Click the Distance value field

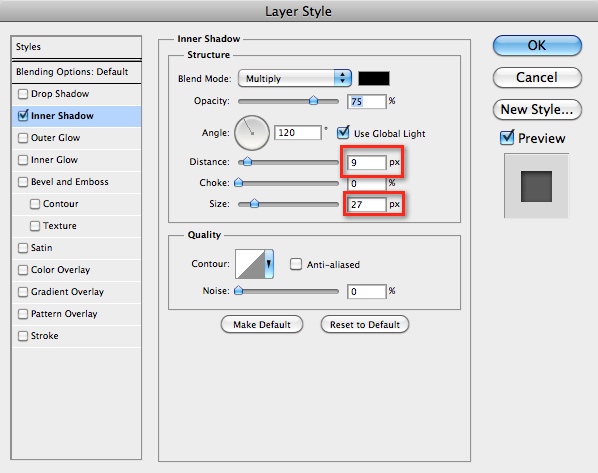[x=367, y=162]
